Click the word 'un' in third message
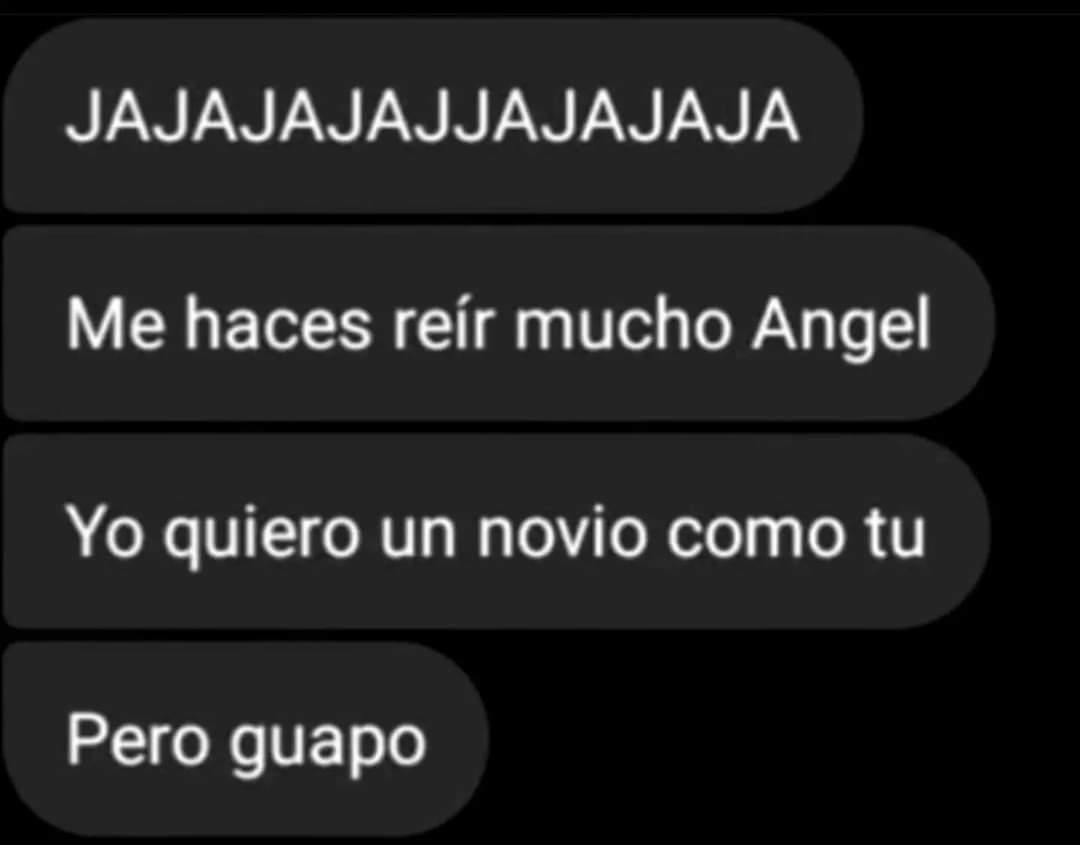1080x845 pixels. coord(418,536)
